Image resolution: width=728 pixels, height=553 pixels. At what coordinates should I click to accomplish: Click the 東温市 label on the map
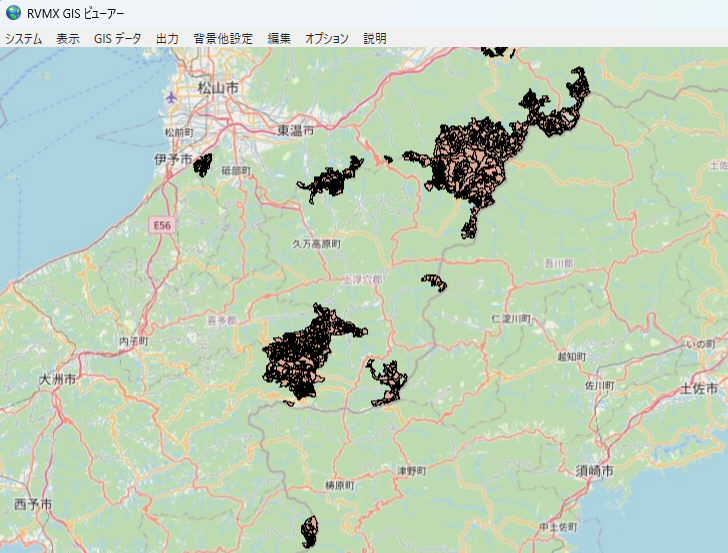pyautogui.click(x=295, y=131)
